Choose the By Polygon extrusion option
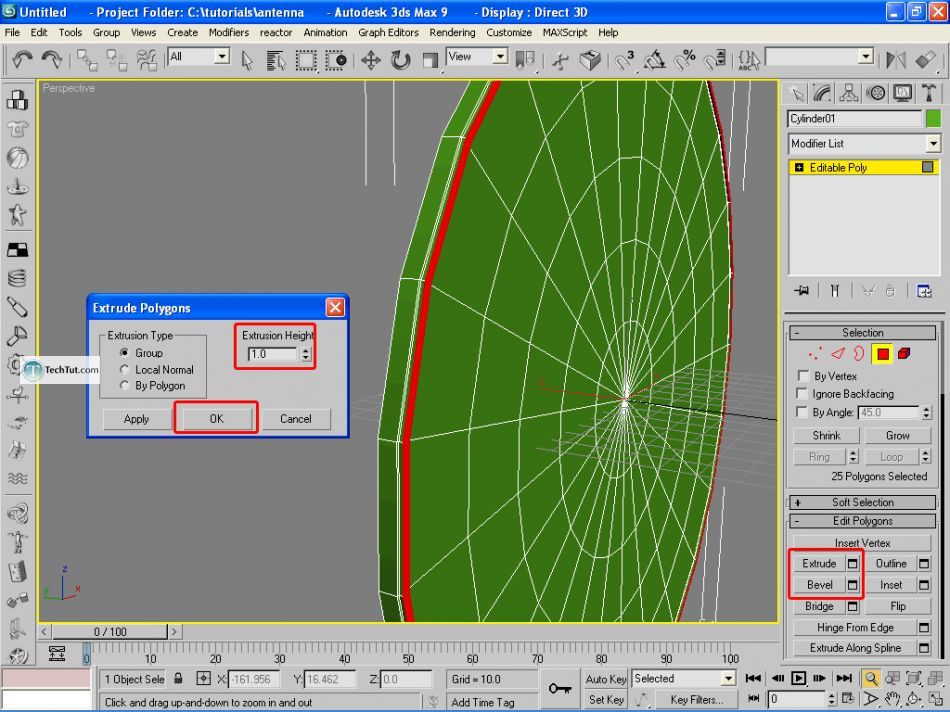This screenshot has width=950, height=712. 124,385
